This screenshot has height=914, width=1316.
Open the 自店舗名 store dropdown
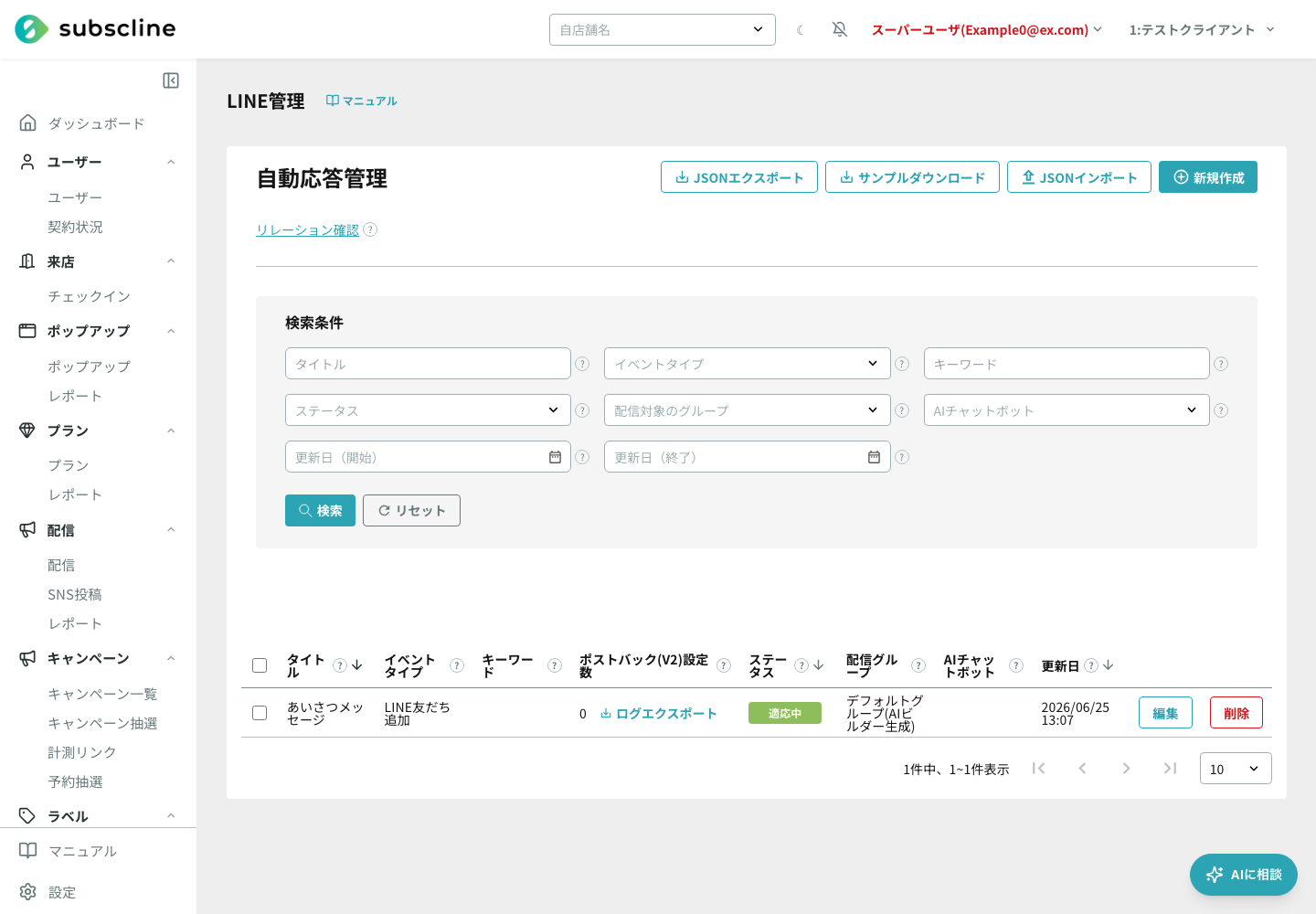[663, 29]
